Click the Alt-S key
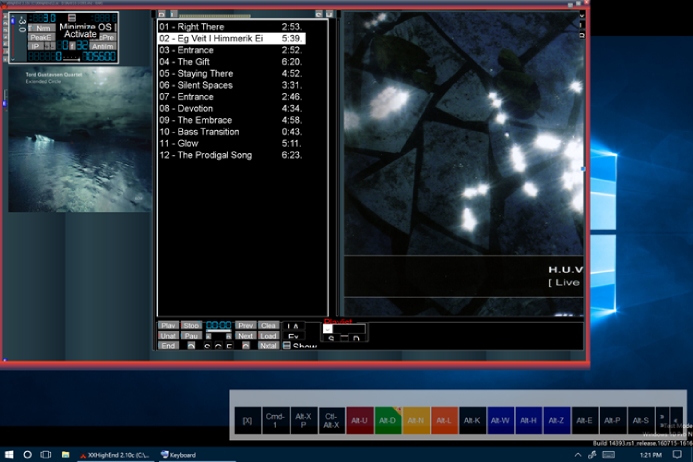Image resolution: width=693 pixels, height=462 pixels. coord(640,420)
